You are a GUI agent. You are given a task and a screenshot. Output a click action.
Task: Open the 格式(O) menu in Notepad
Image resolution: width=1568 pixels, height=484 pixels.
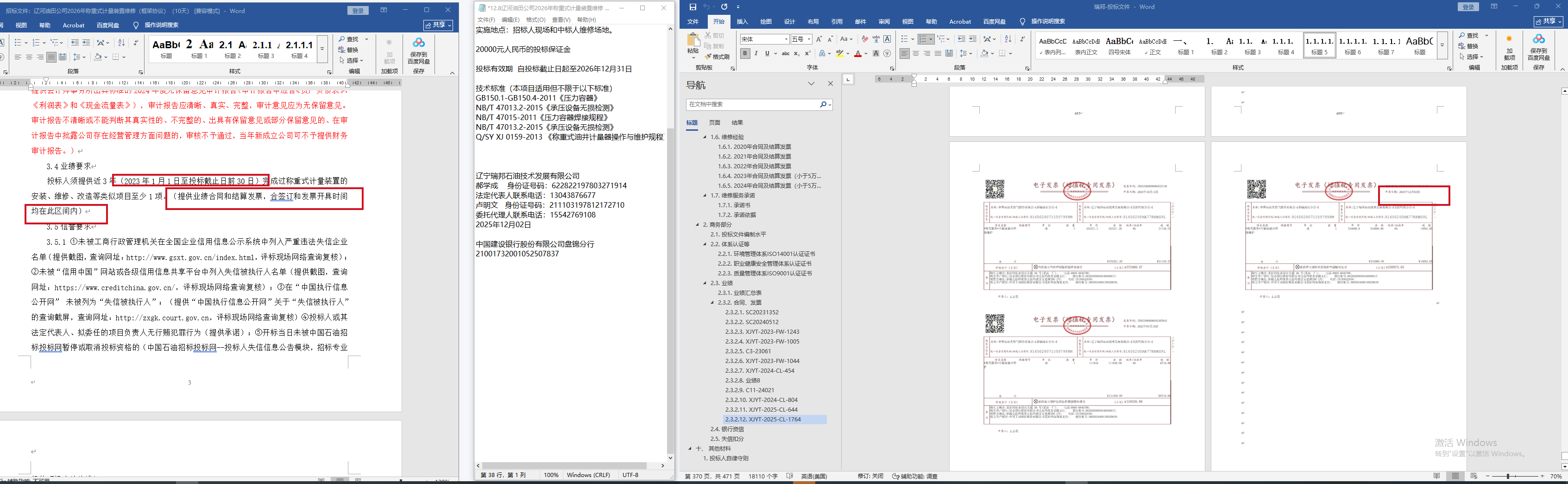click(535, 20)
